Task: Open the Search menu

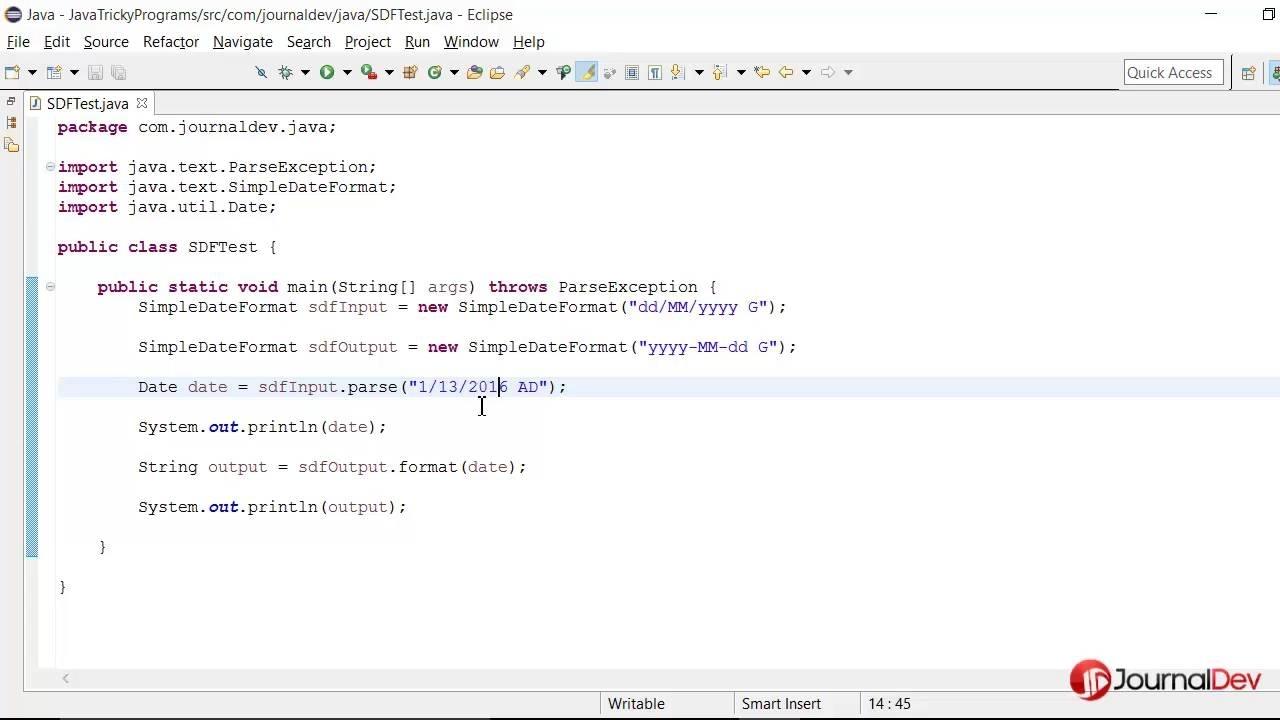Action: coord(309,42)
